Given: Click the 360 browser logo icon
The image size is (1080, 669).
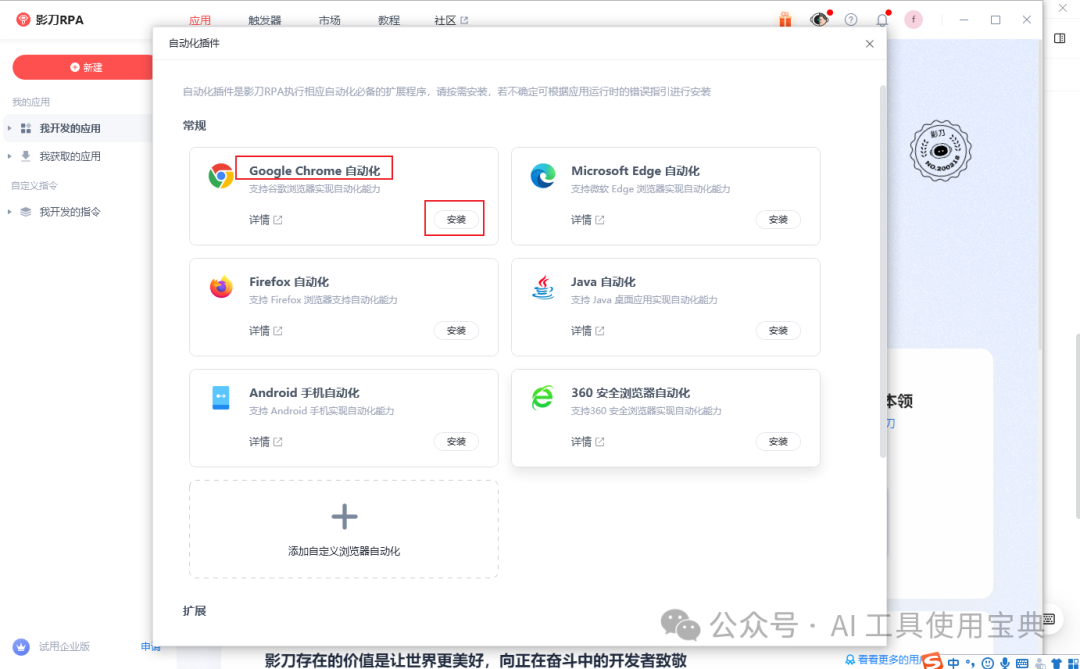Looking at the screenshot, I should tap(543, 398).
